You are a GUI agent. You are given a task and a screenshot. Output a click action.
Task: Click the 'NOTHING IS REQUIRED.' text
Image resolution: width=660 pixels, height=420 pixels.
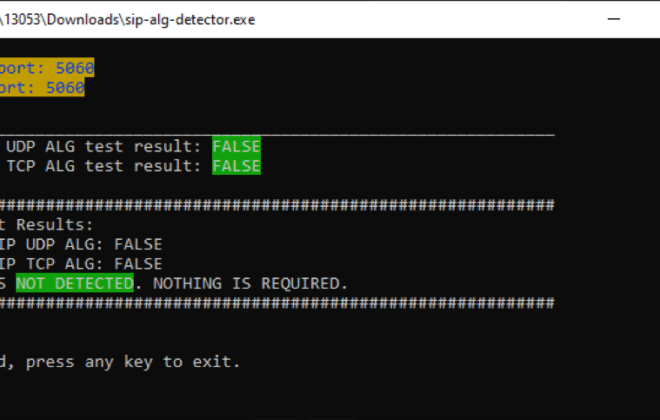(250, 283)
